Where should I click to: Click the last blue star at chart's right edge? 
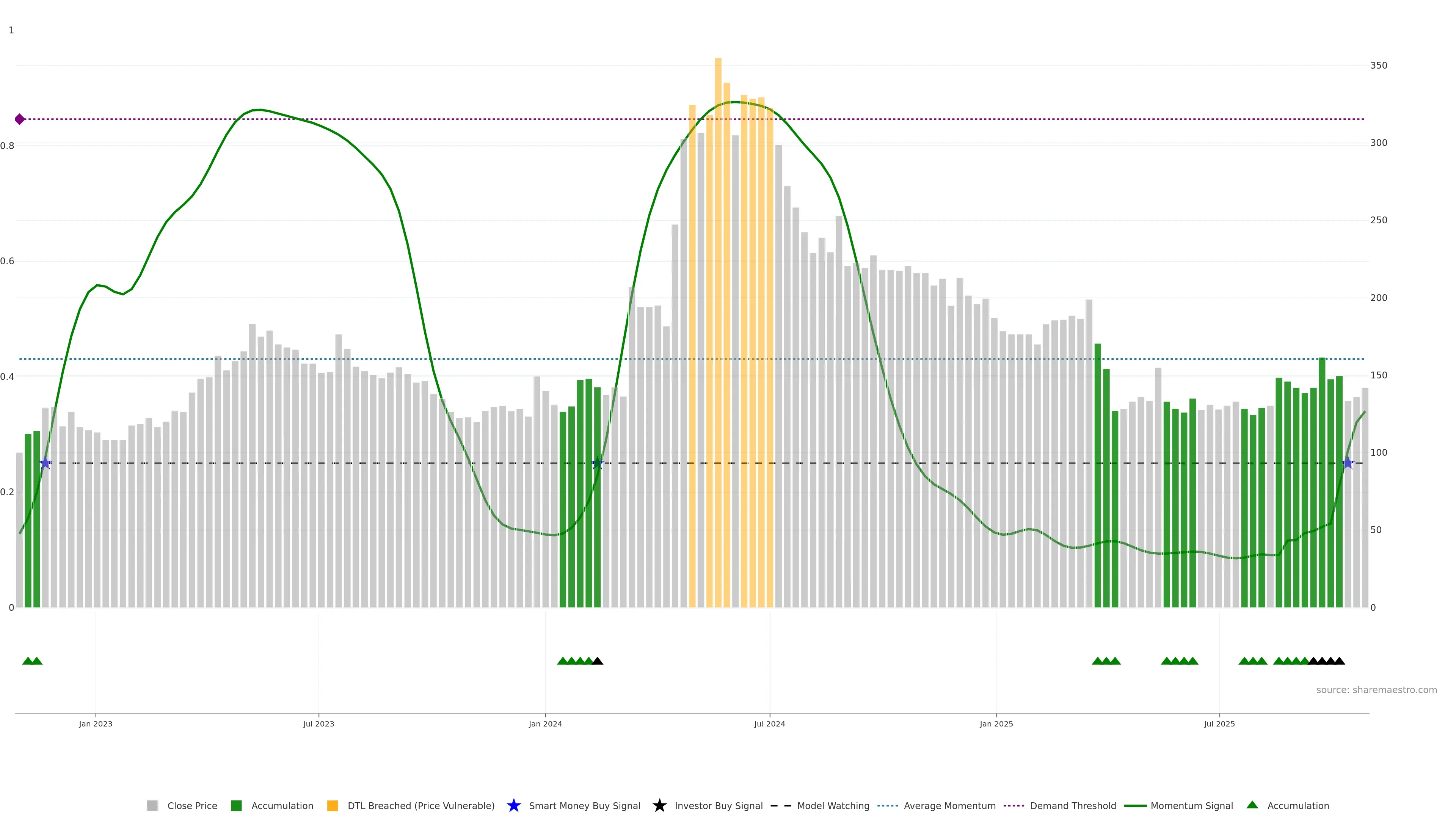[1348, 463]
